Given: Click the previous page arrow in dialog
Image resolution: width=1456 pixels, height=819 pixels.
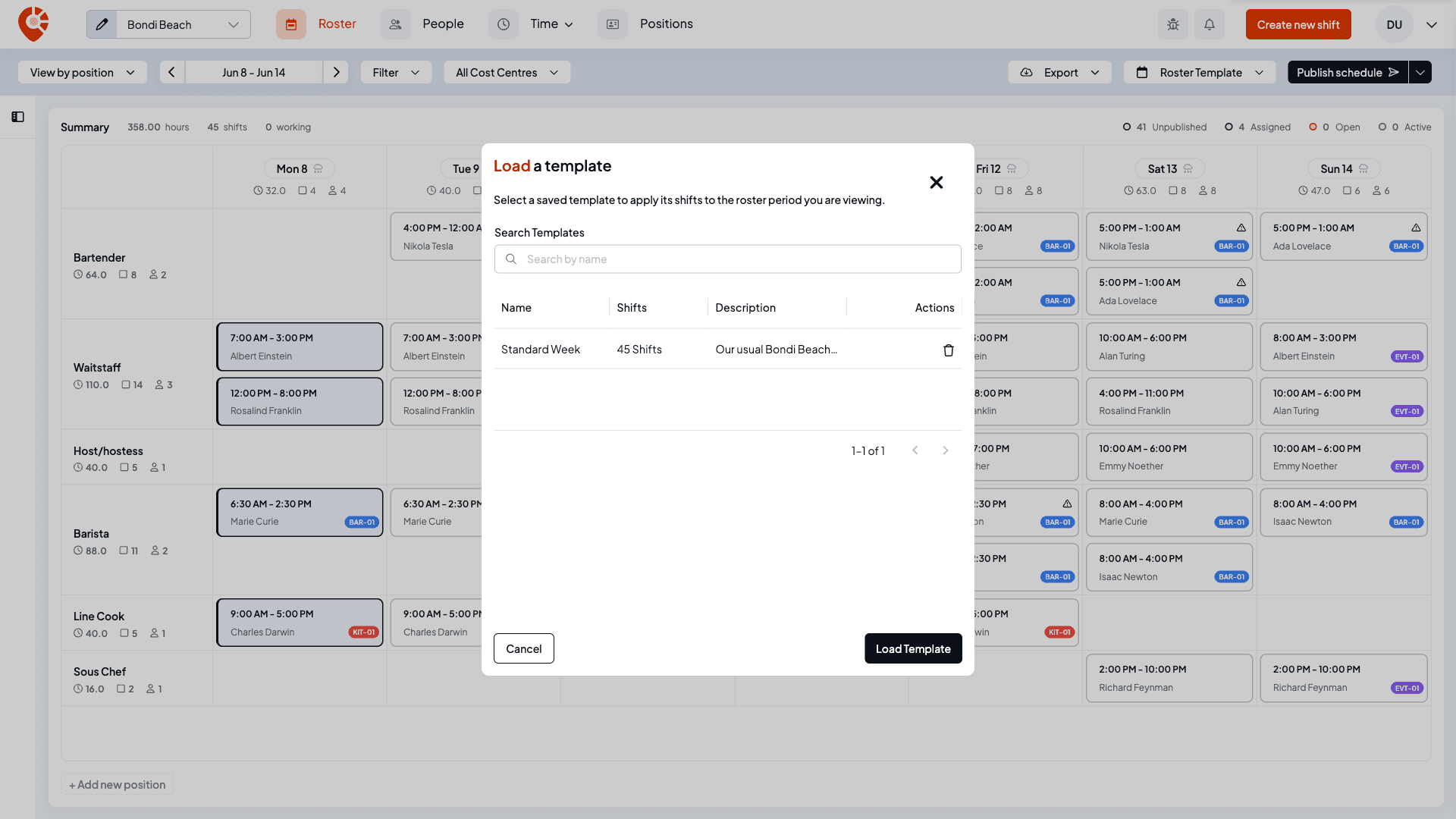Looking at the screenshot, I should pyautogui.click(x=915, y=450).
